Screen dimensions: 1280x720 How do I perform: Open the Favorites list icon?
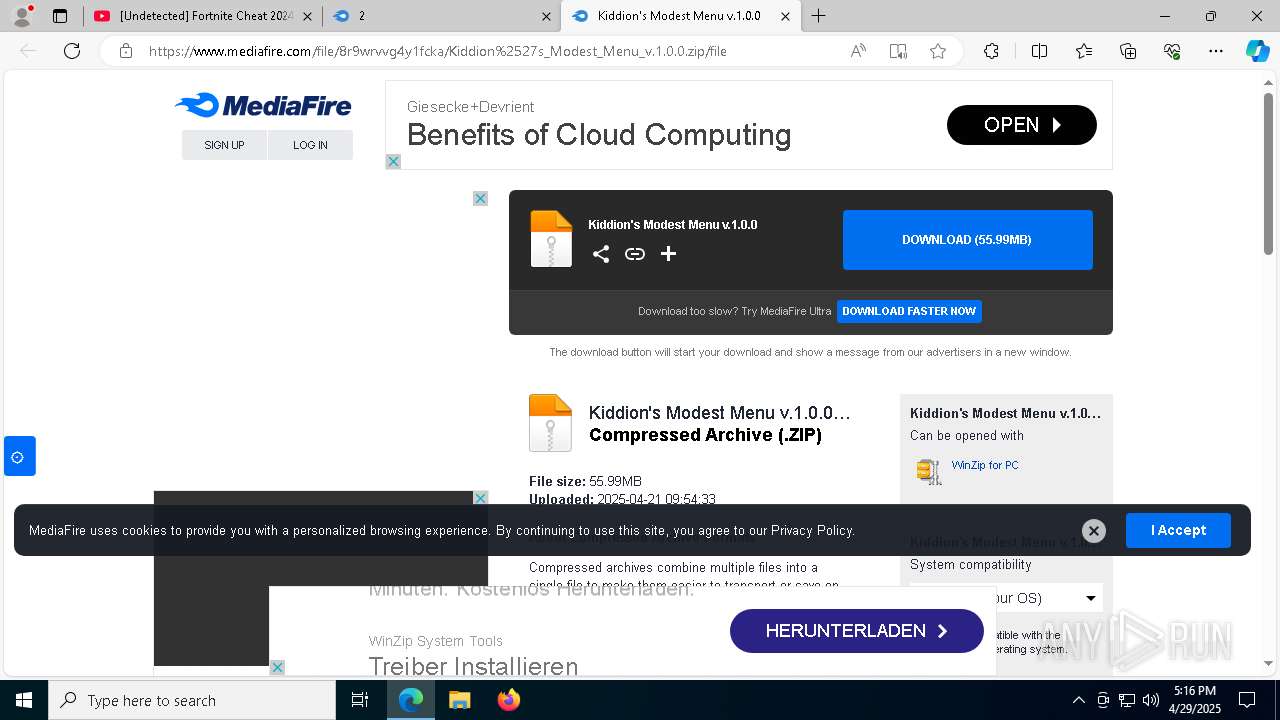1084,51
